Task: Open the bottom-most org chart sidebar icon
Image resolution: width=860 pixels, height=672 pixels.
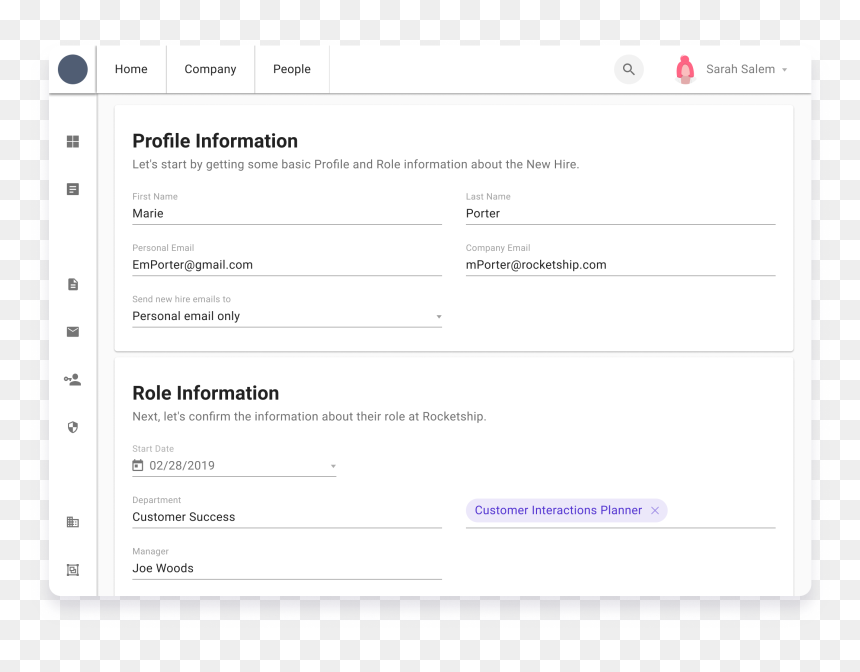Action: coord(72,569)
